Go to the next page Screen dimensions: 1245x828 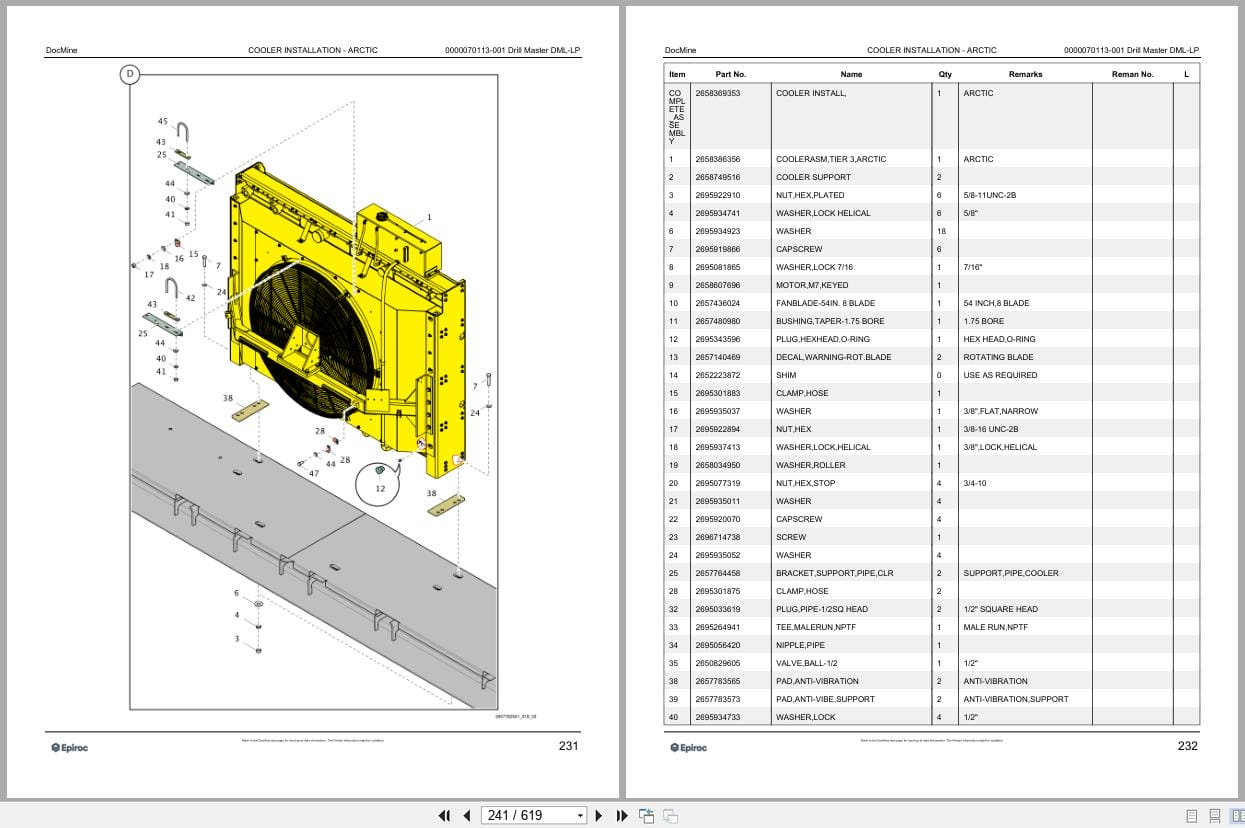pos(599,815)
